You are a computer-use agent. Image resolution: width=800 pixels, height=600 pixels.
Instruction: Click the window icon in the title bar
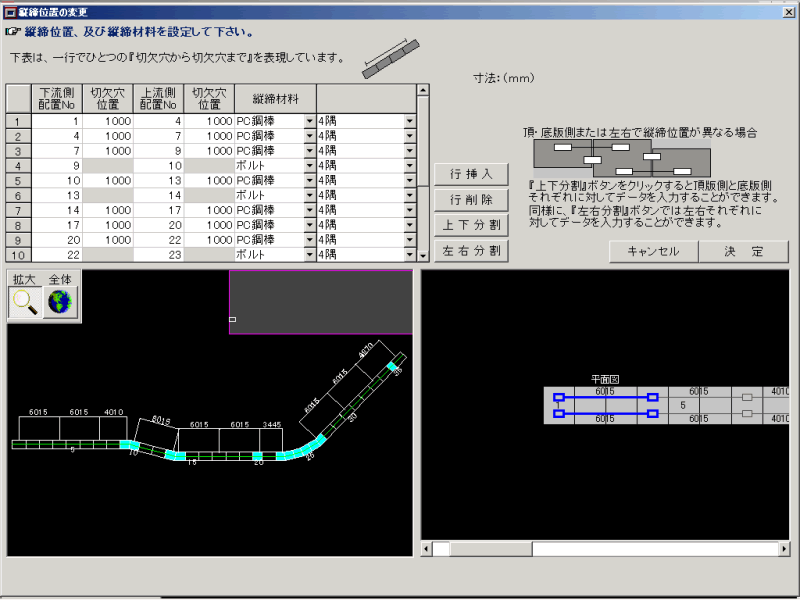pos(10,11)
